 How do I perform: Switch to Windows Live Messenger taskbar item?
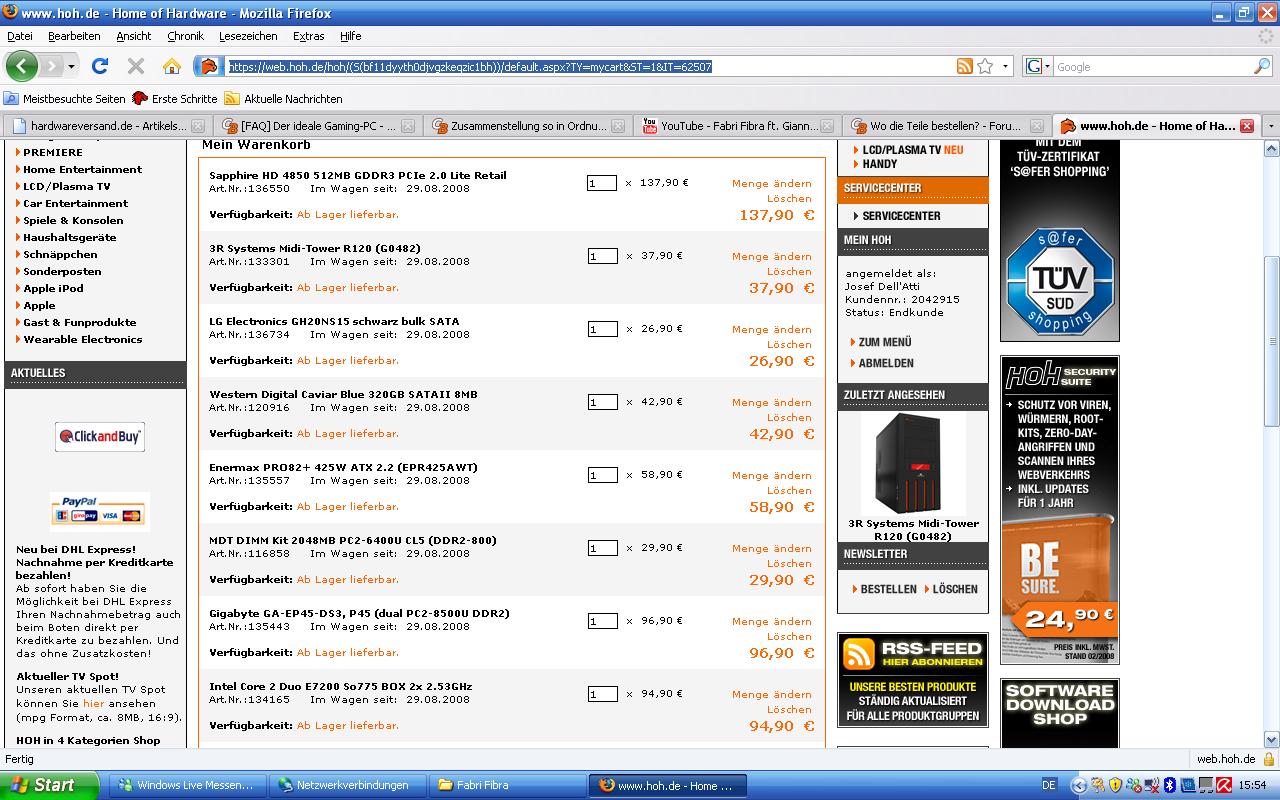(x=187, y=785)
